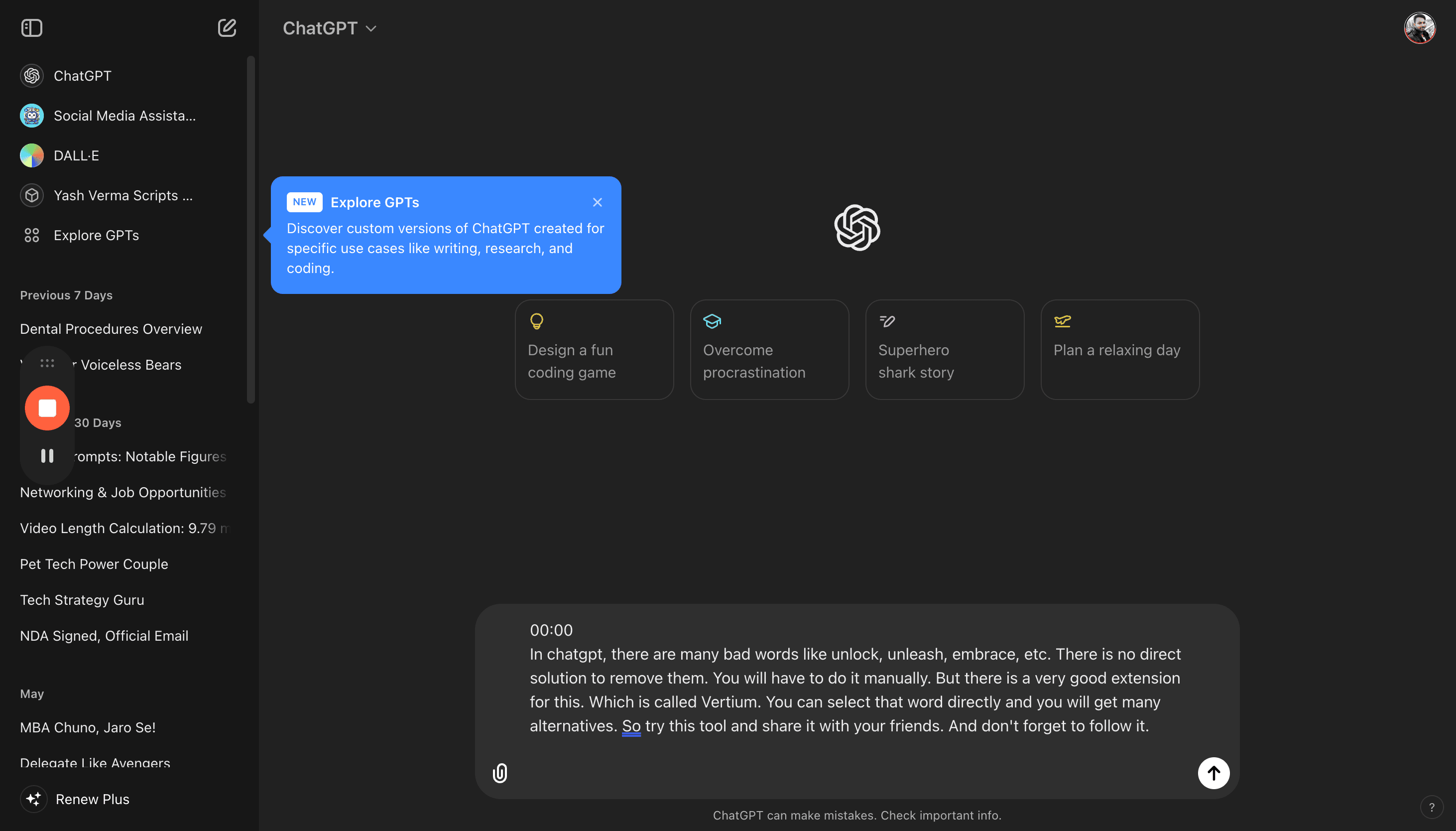The width and height of the screenshot is (1456, 831).
Task: Click the underlined word So in message
Action: click(x=631, y=726)
